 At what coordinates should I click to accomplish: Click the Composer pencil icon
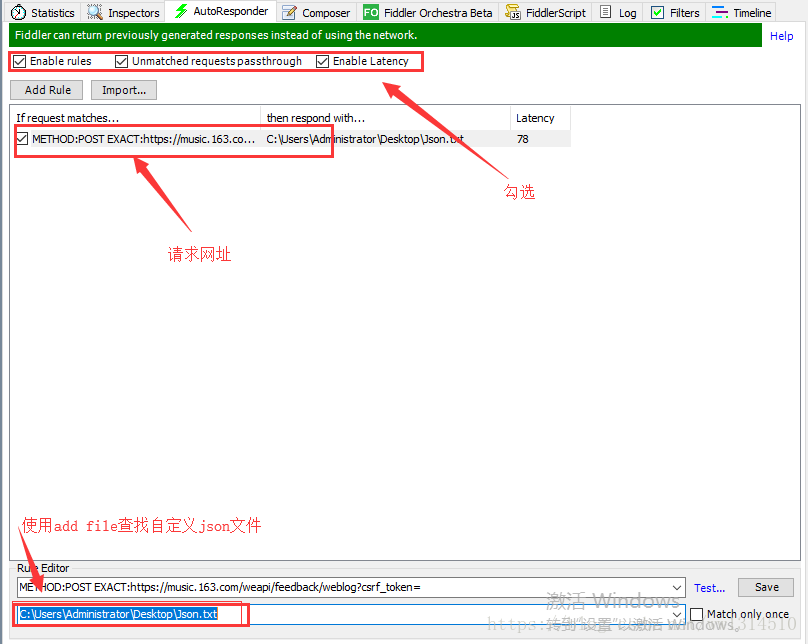pyautogui.click(x=290, y=12)
